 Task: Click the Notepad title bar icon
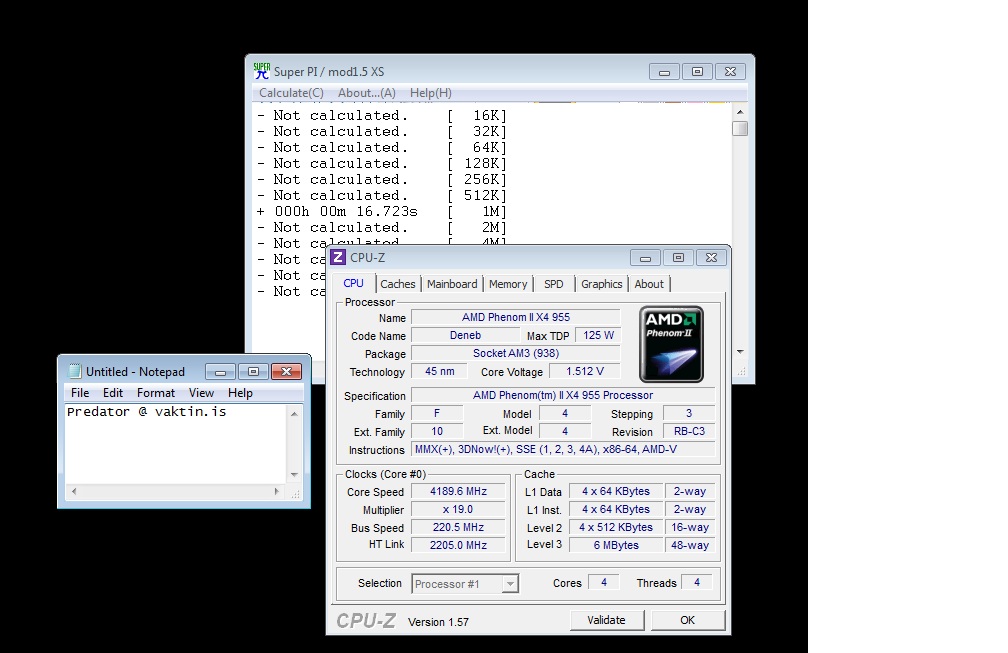74,371
